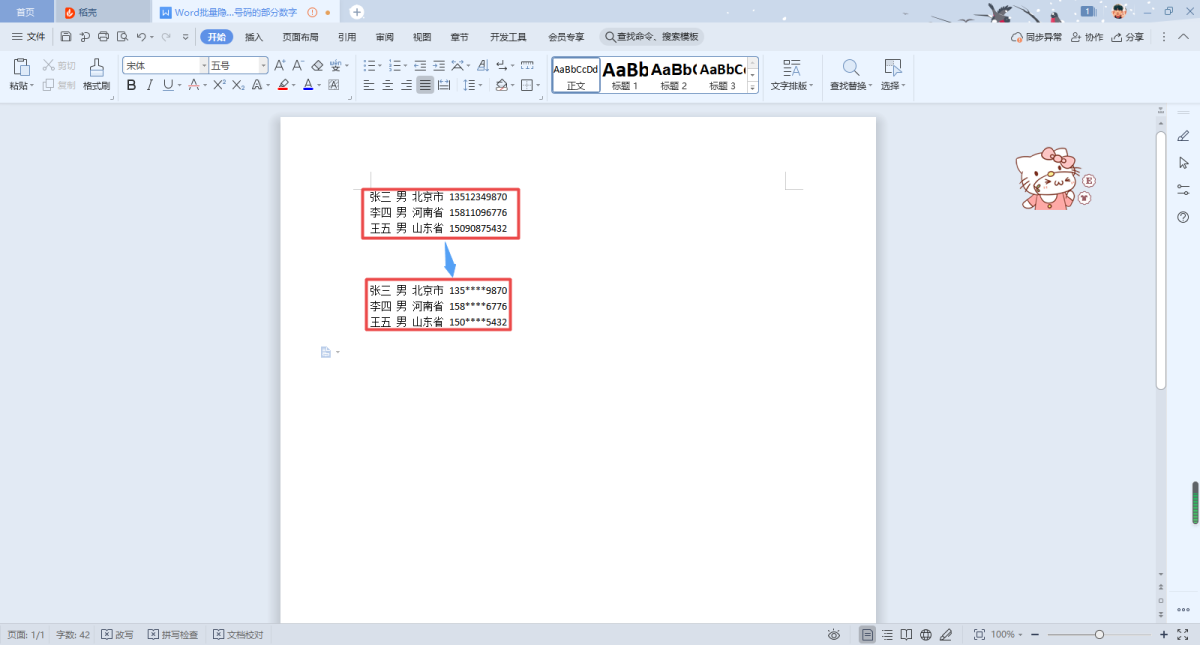Image resolution: width=1200 pixels, height=645 pixels.
Task: Toggle Bold formatting
Action: tap(131, 85)
